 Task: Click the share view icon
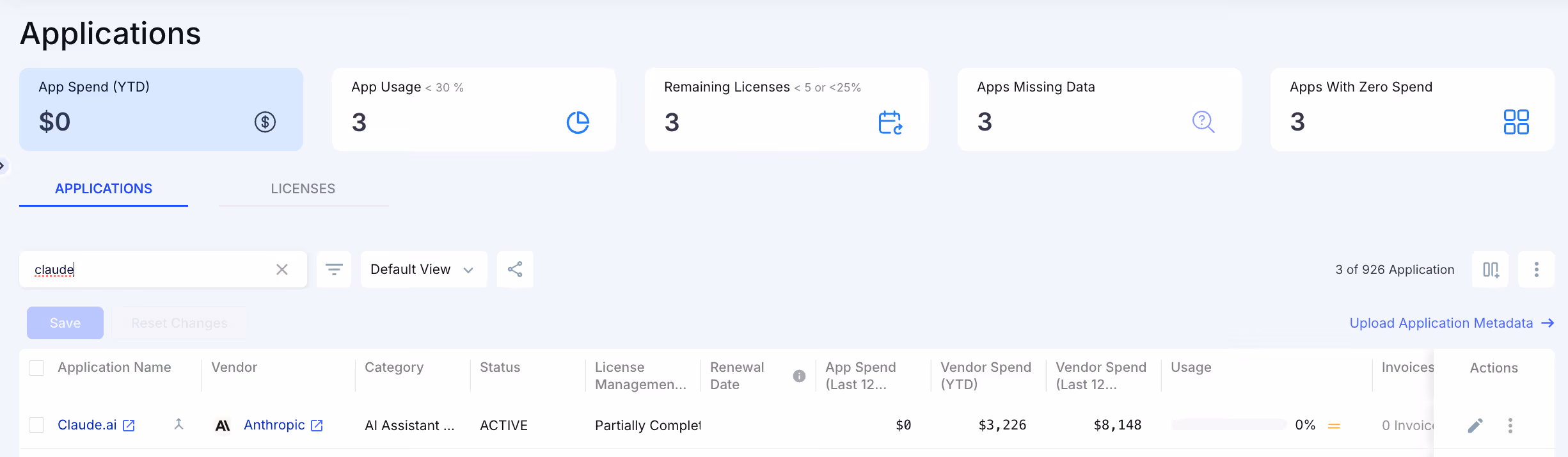pos(515,269)
